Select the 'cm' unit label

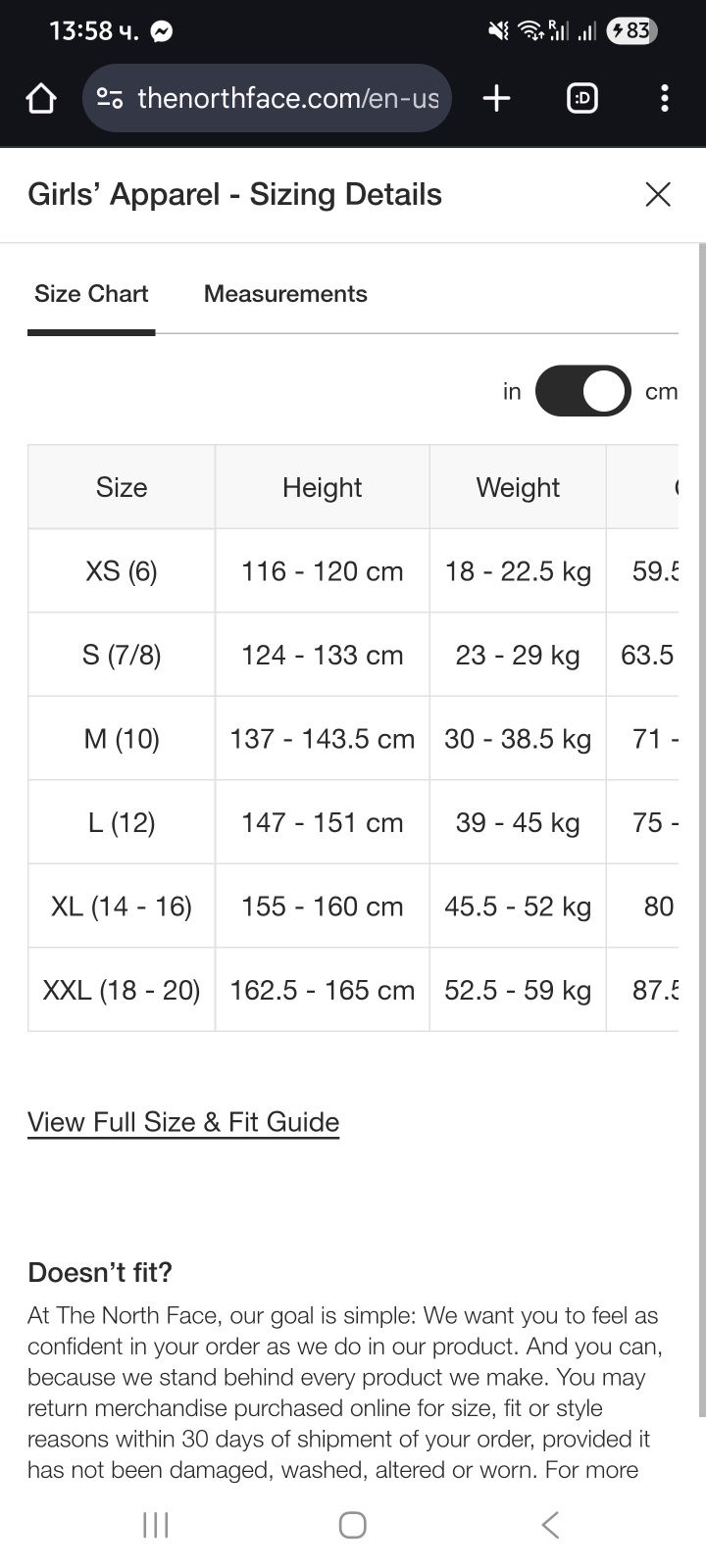661,391
